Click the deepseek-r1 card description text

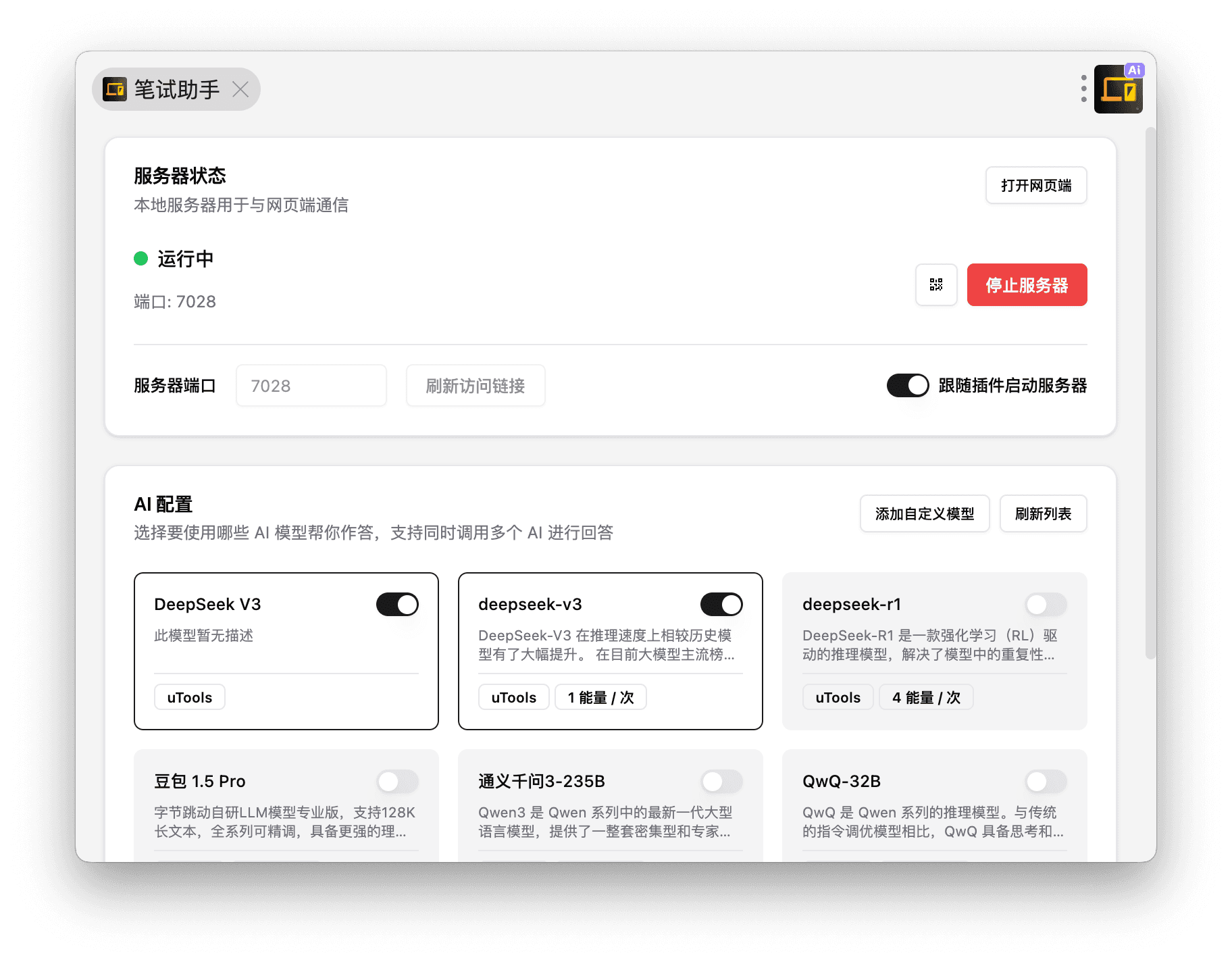930,644
